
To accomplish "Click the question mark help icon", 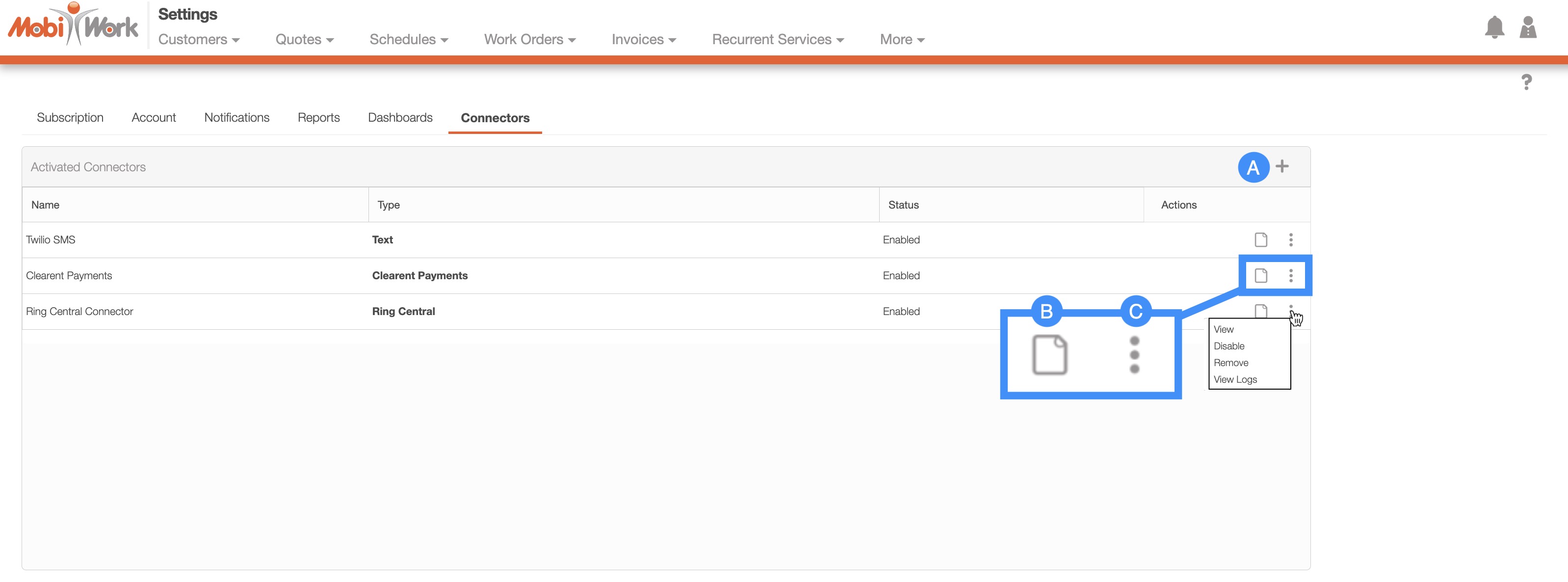I will [x=1526, y=82].
